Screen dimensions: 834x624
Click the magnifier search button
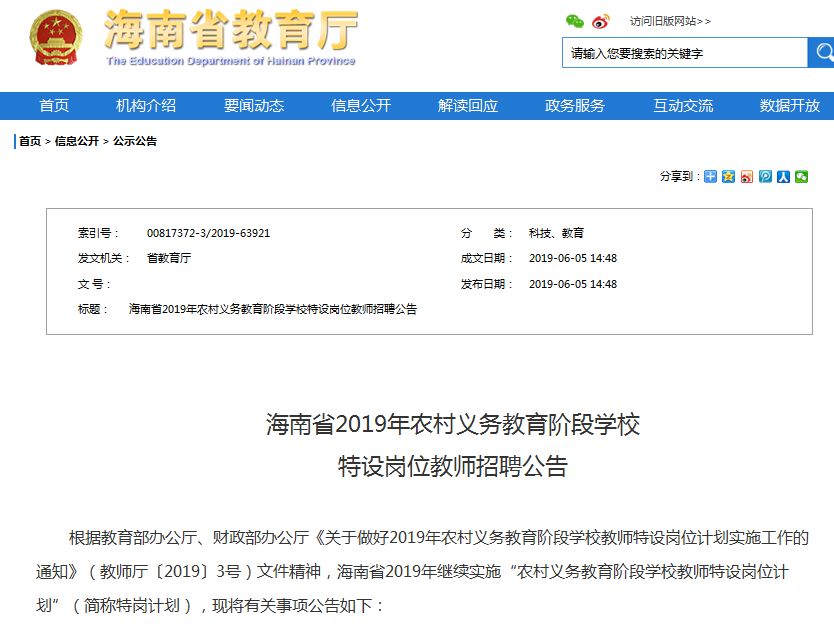[821, 52]
